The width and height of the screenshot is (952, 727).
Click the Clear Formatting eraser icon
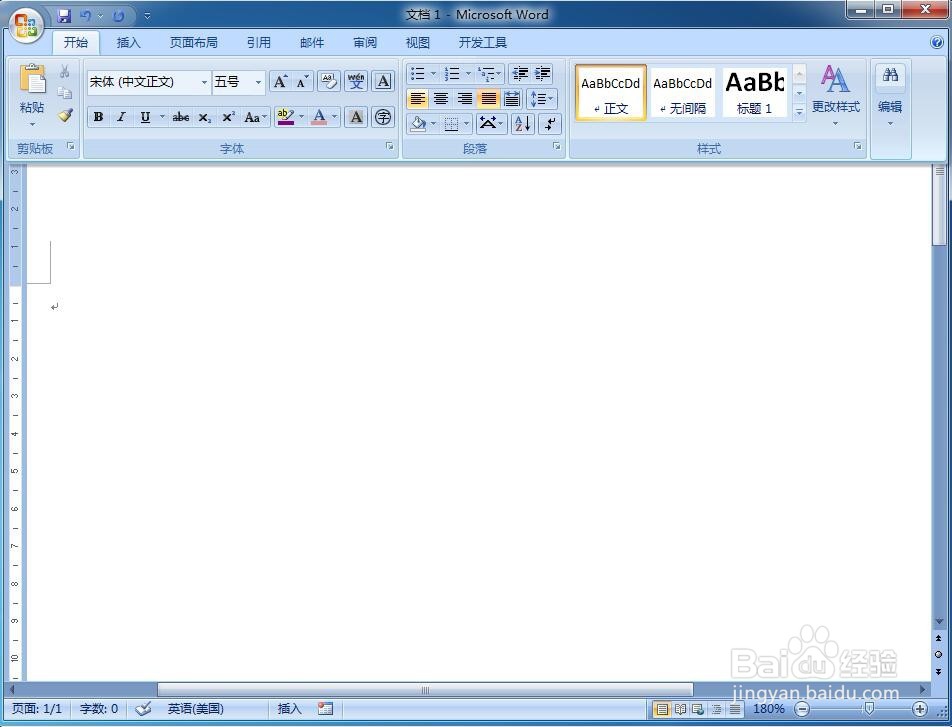click(x=329, y=81)
